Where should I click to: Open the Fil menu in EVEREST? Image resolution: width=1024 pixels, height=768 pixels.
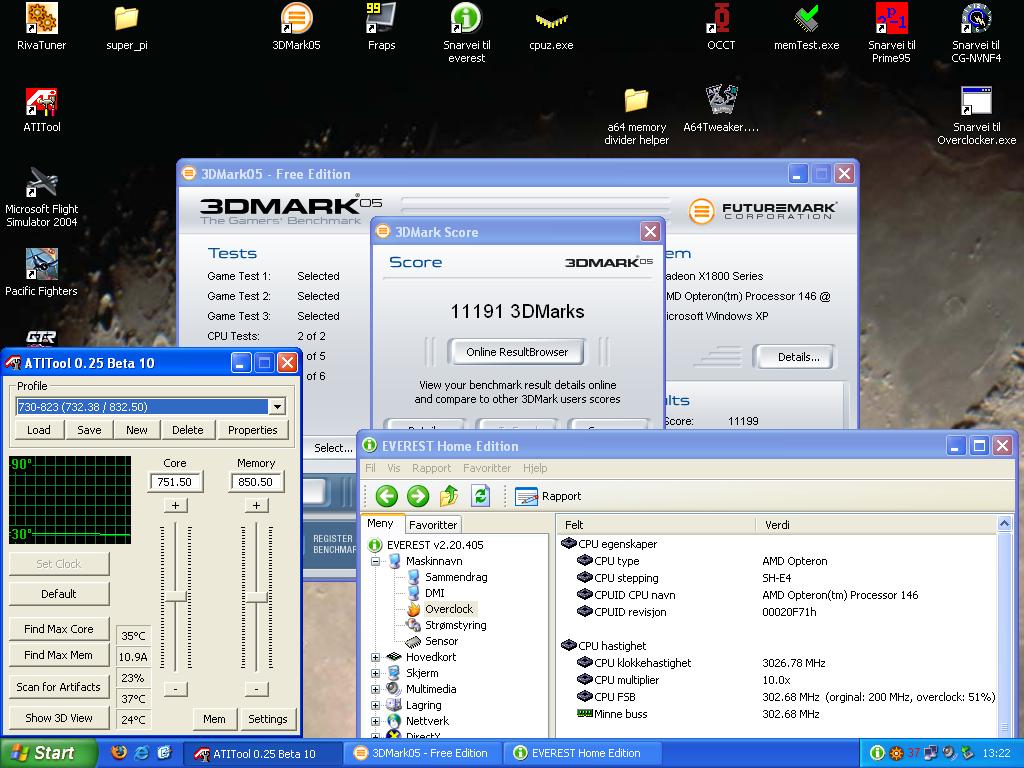[370, 468]
